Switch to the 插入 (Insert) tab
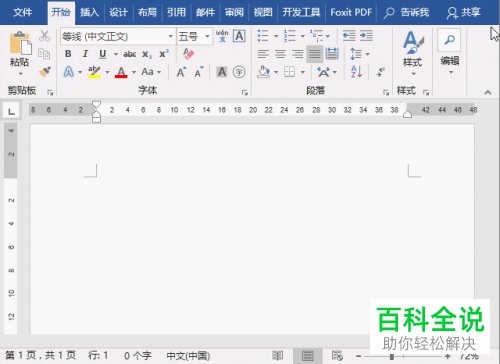The height and width of the screenshot is (364, 500). click(x=89, y=13)
